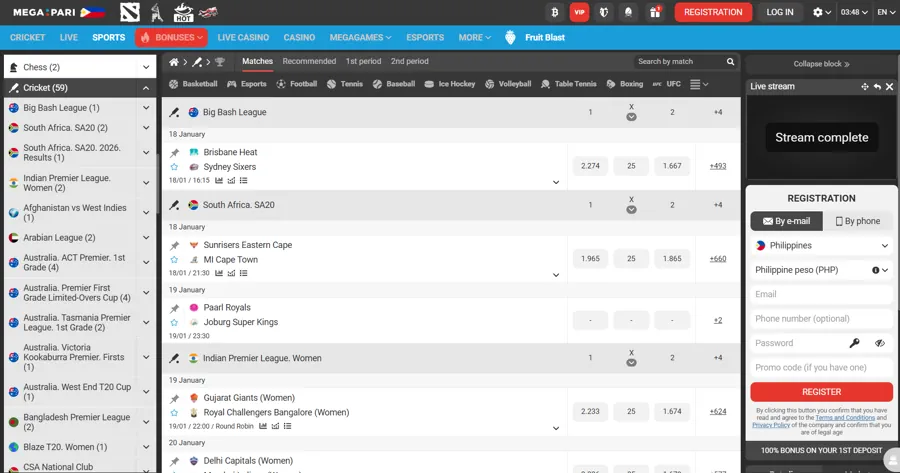Go to home via breadcrumb house icon
Viewport: 900px width, 473px height.
[x=174, y=62]
